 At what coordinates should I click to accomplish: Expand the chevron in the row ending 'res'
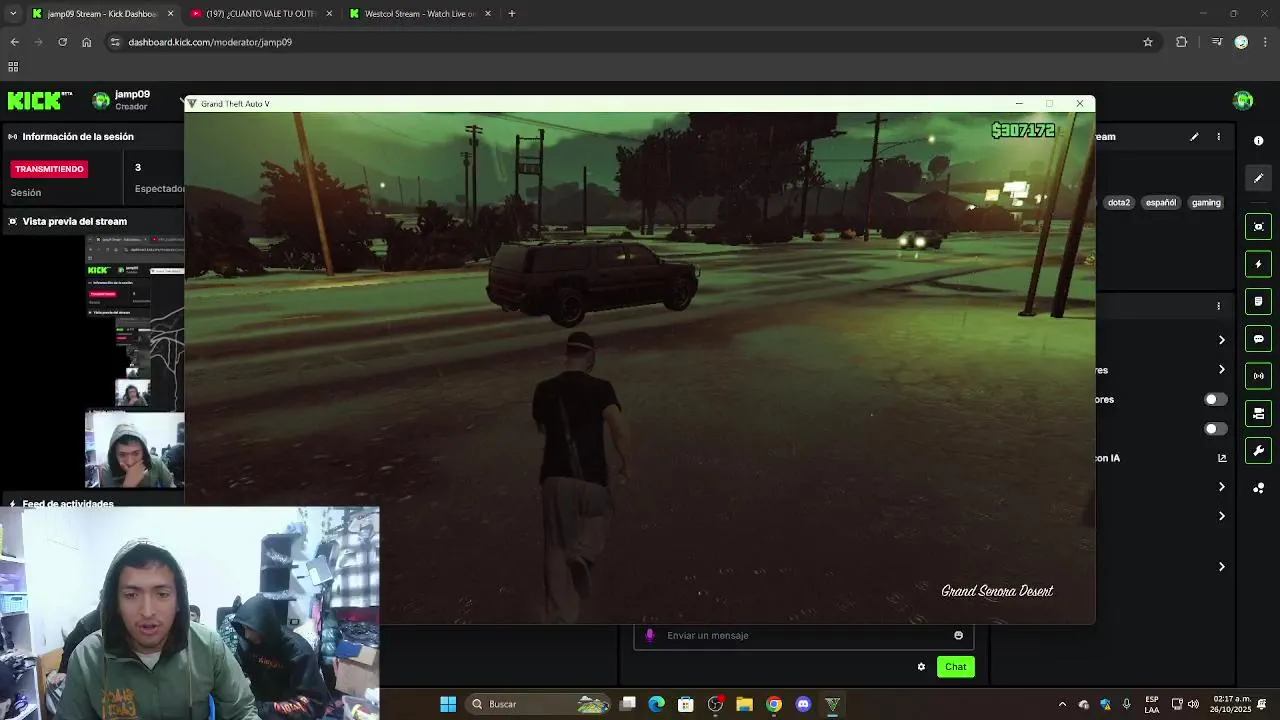coord(1221,369)
